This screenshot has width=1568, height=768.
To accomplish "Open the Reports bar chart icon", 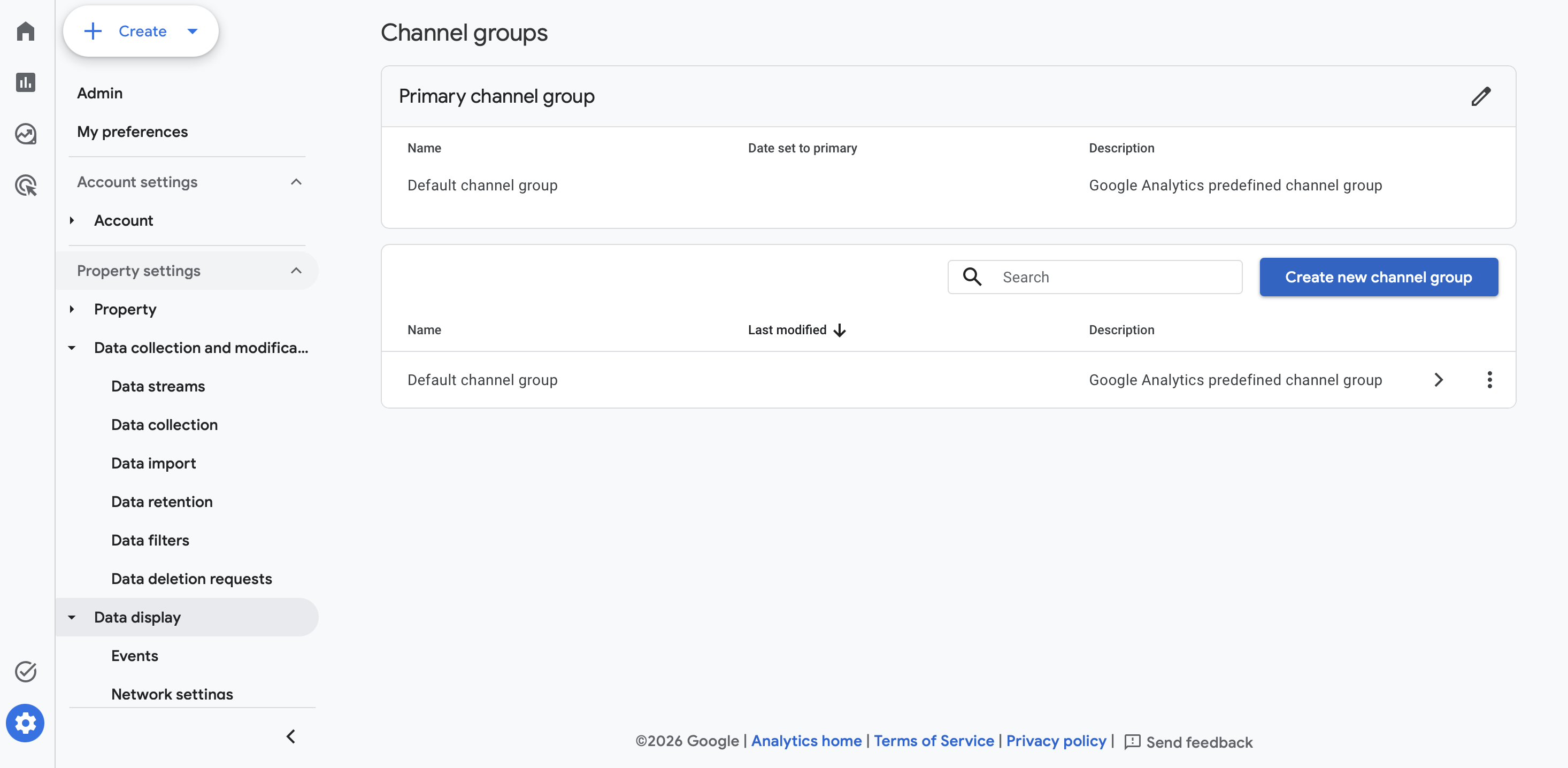I will click(26, 82).
